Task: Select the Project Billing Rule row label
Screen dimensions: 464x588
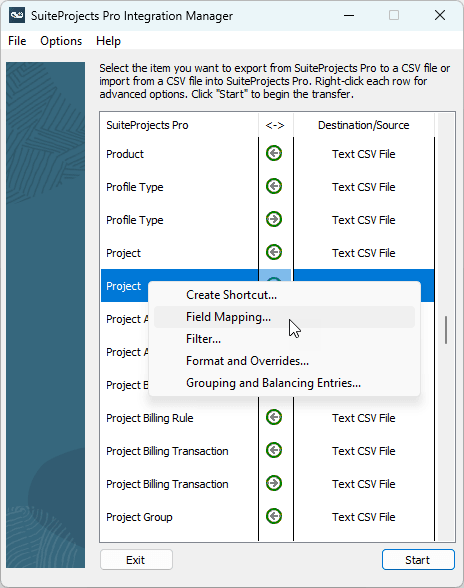Action: [x=150, y=418]
